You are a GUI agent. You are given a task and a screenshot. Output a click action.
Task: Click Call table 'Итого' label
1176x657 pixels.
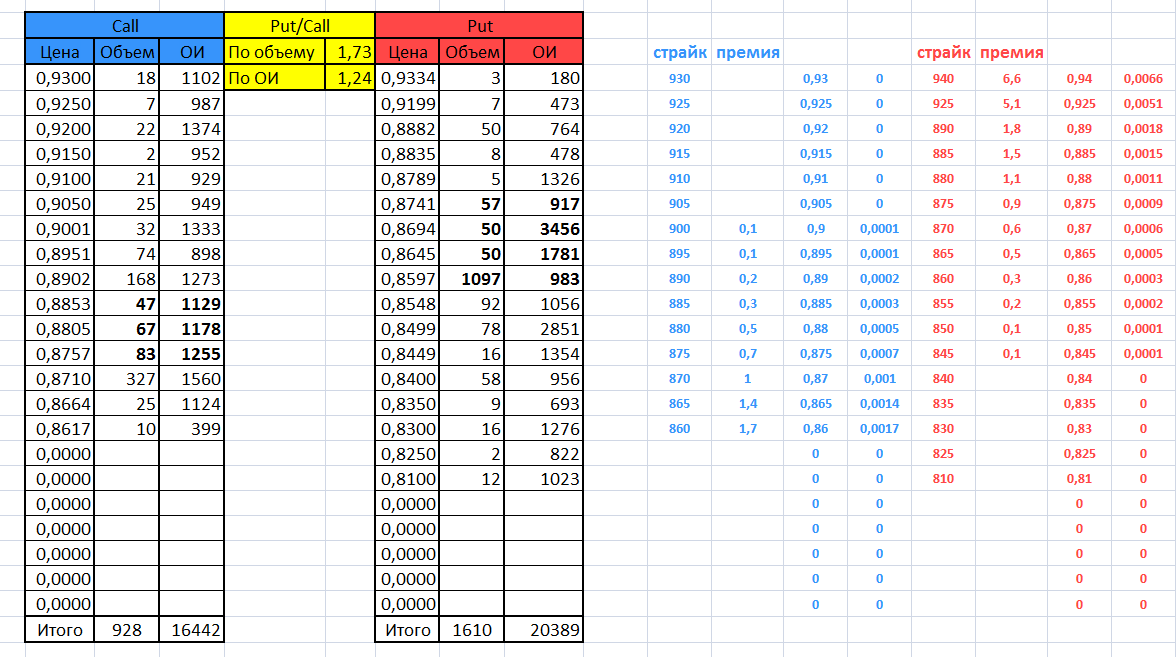click(60, 630)
